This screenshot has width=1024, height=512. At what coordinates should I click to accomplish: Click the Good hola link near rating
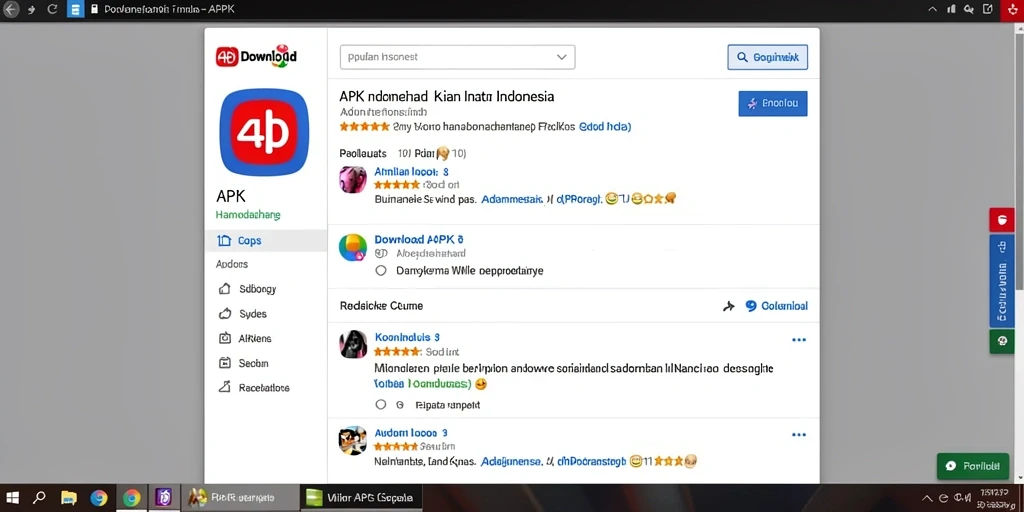tap(605, 127)
